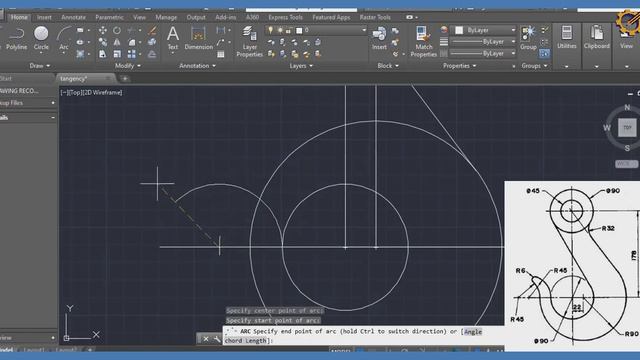The width and height of the screenshot is (640, 360).
Task: Click the Dimension tool
Action: pos(198,38)
